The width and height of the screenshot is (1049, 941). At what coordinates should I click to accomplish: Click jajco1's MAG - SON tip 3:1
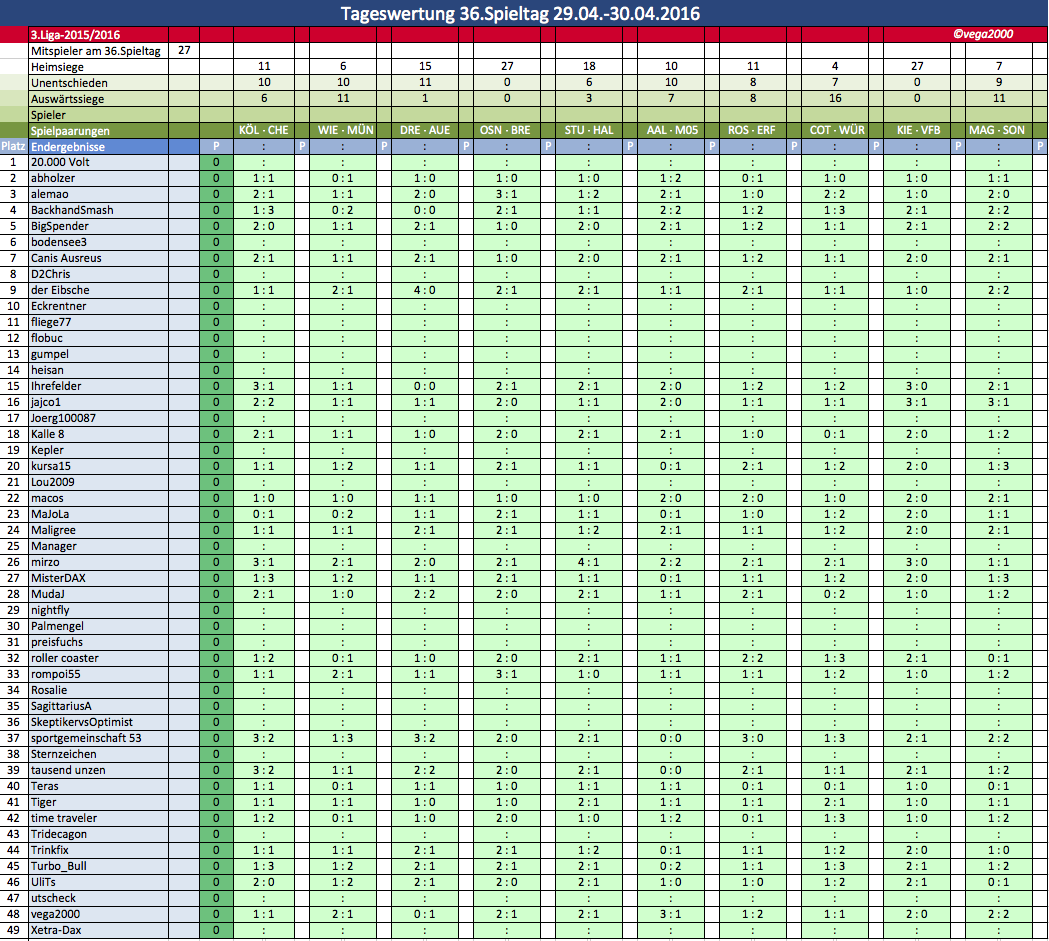[999, 403]
